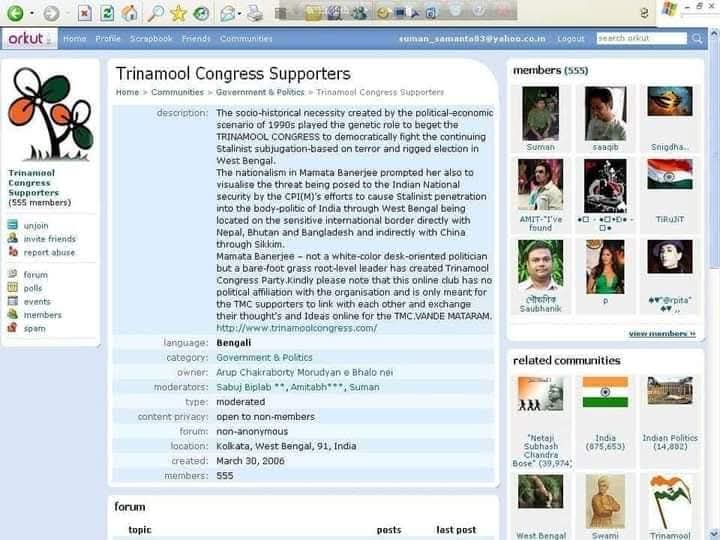The width and height of the screenshot is (720, 540).
Task: Print the page with printer icon
Action: (255, 13)
